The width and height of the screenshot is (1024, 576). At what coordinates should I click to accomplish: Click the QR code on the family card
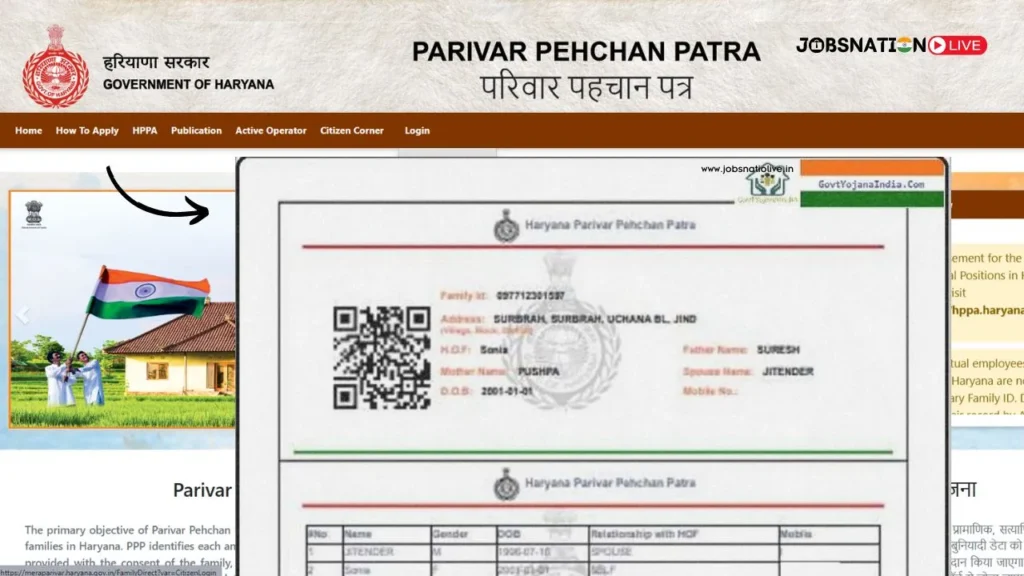coord(381,358)
